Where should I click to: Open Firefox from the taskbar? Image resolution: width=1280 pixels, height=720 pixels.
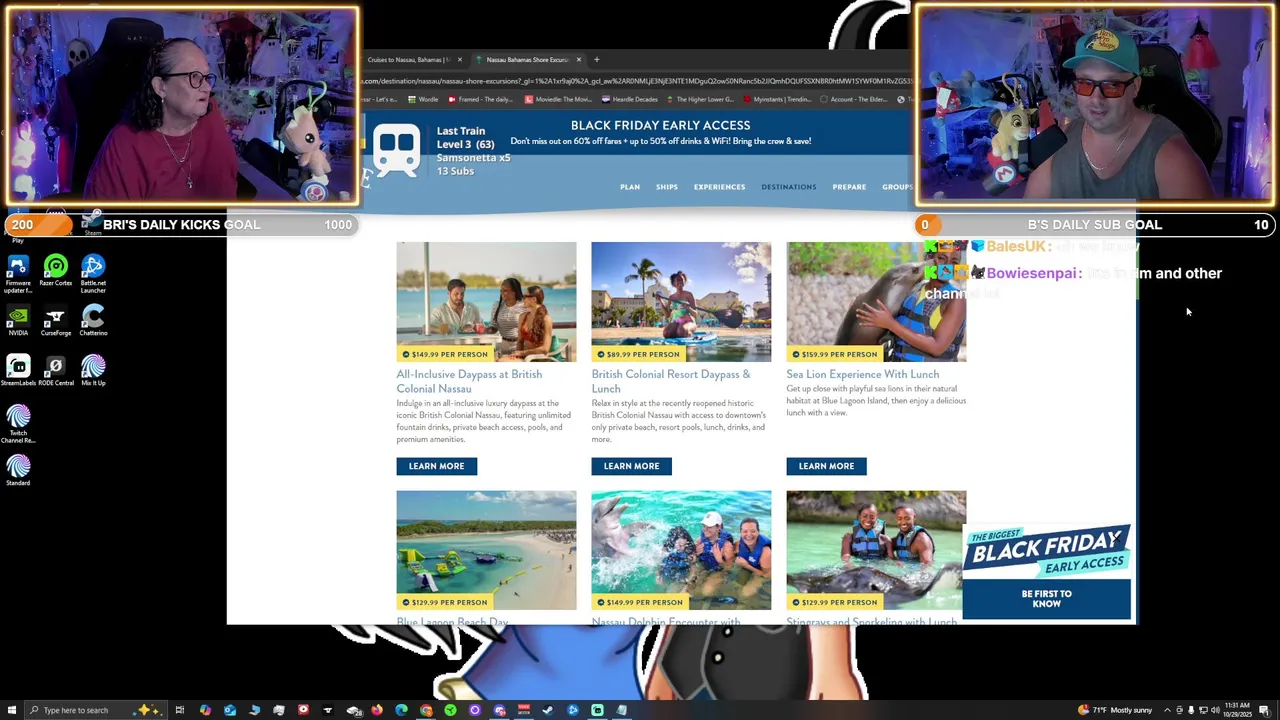(377, 710)
